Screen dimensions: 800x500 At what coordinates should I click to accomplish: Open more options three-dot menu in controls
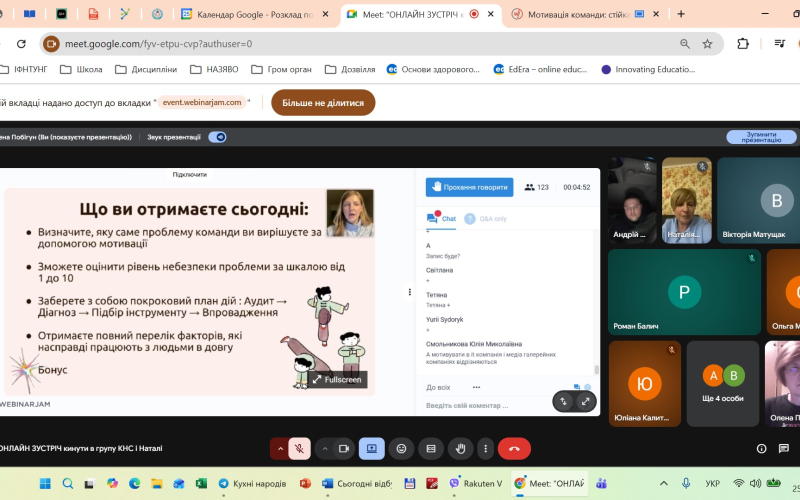click(x=485, y=449)
